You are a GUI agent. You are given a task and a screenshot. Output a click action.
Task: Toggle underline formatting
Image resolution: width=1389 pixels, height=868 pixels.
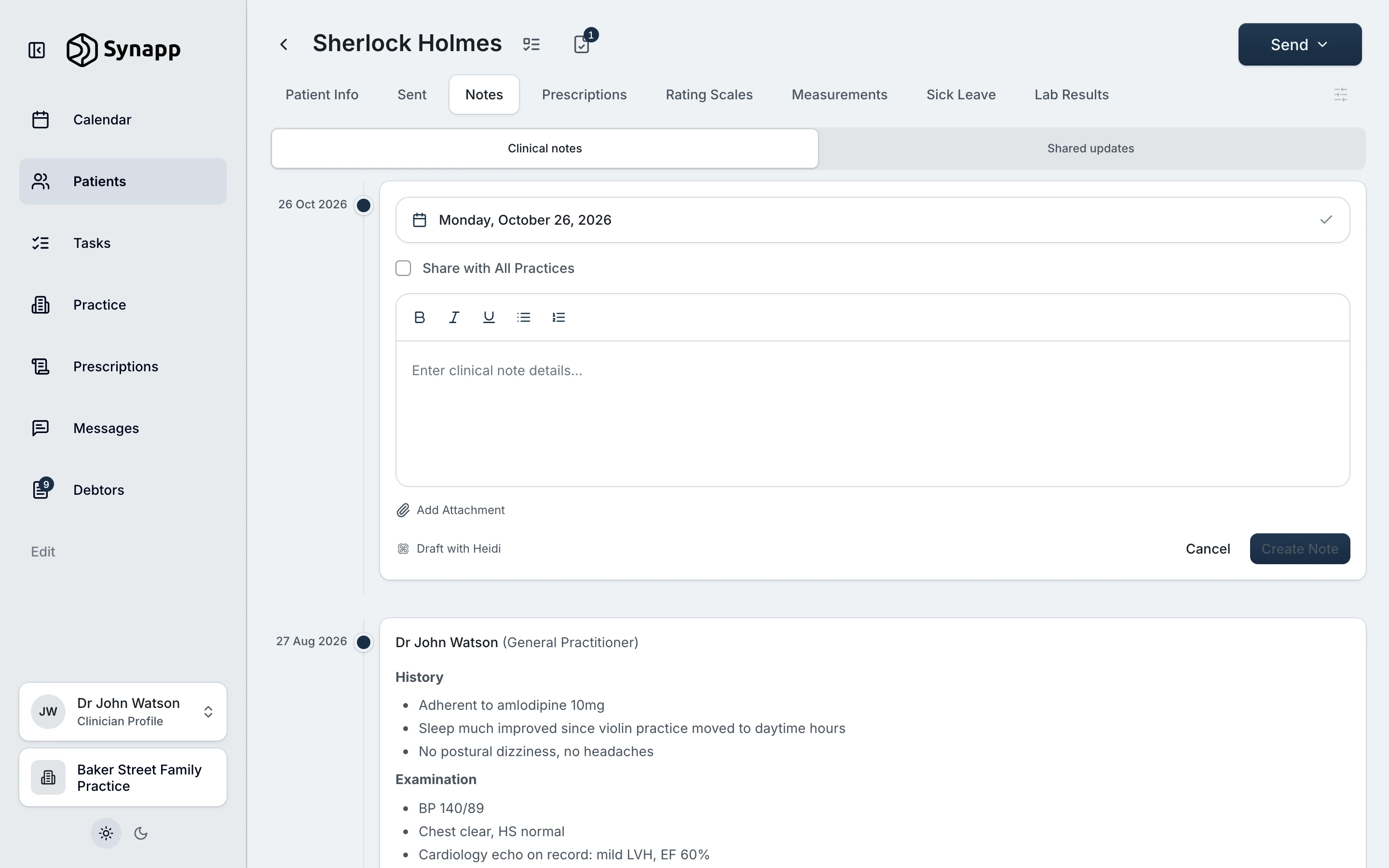[489, 317]
